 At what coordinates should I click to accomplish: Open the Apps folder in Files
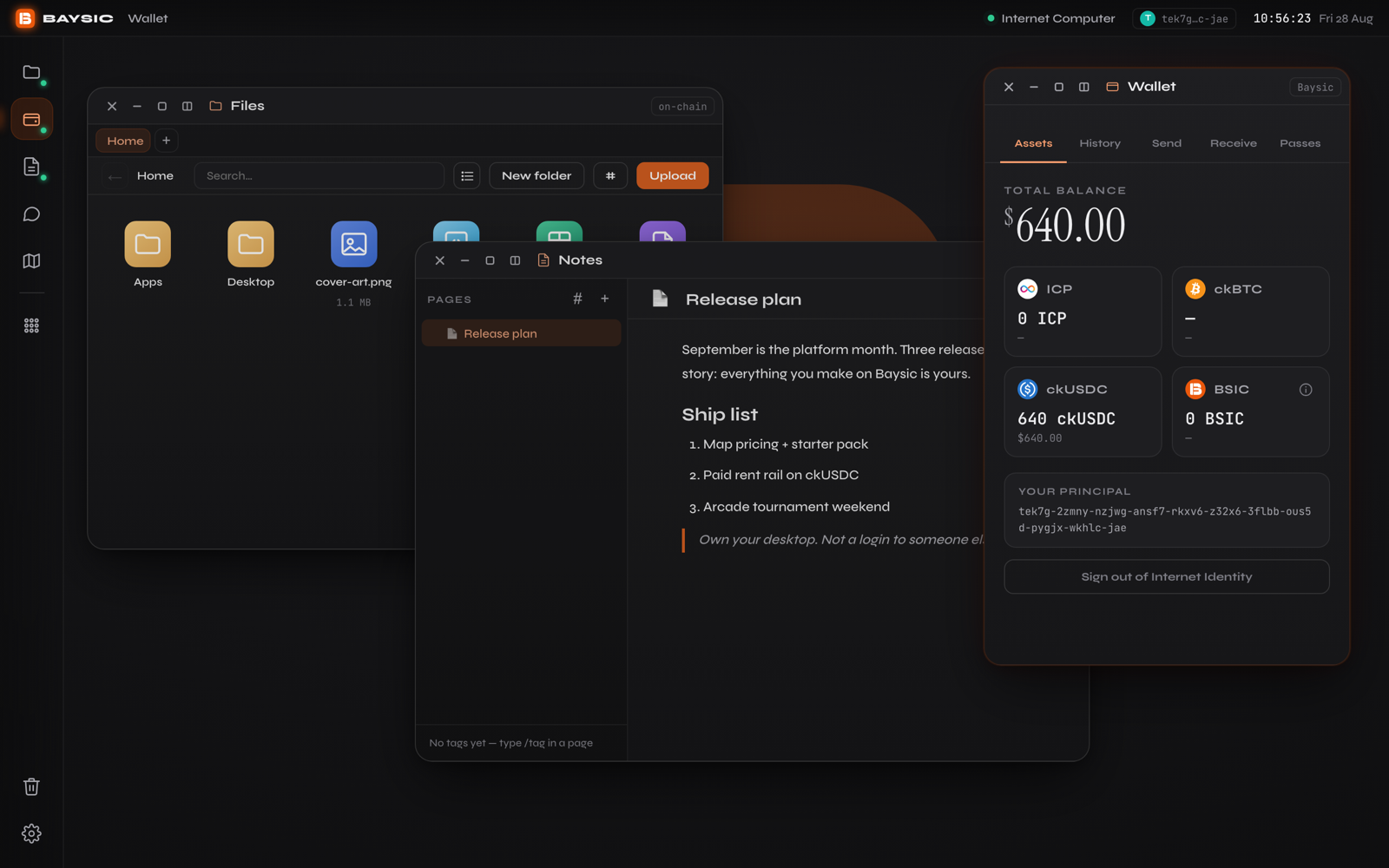[148, 255]
